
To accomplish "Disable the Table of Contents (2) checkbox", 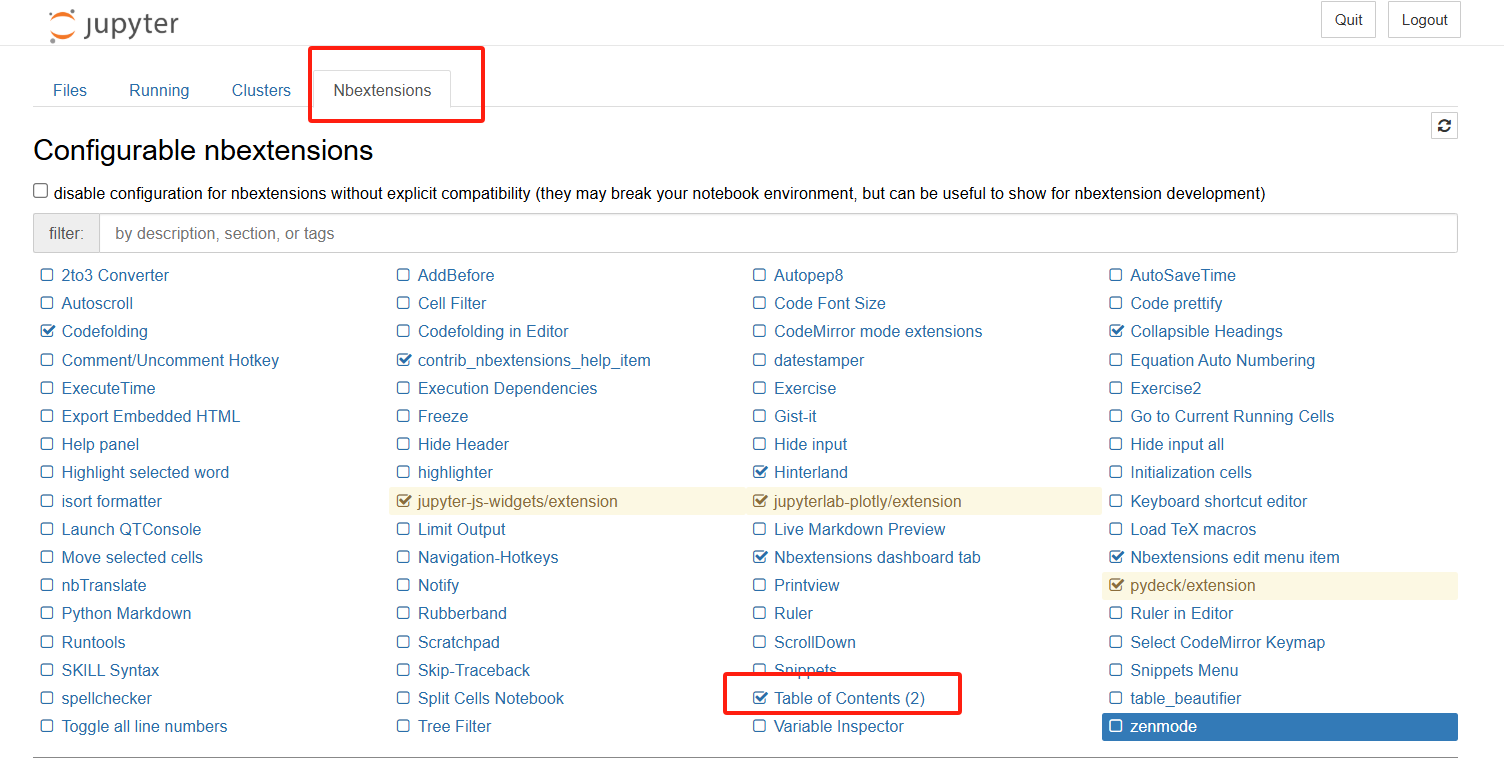I will 760,698.
